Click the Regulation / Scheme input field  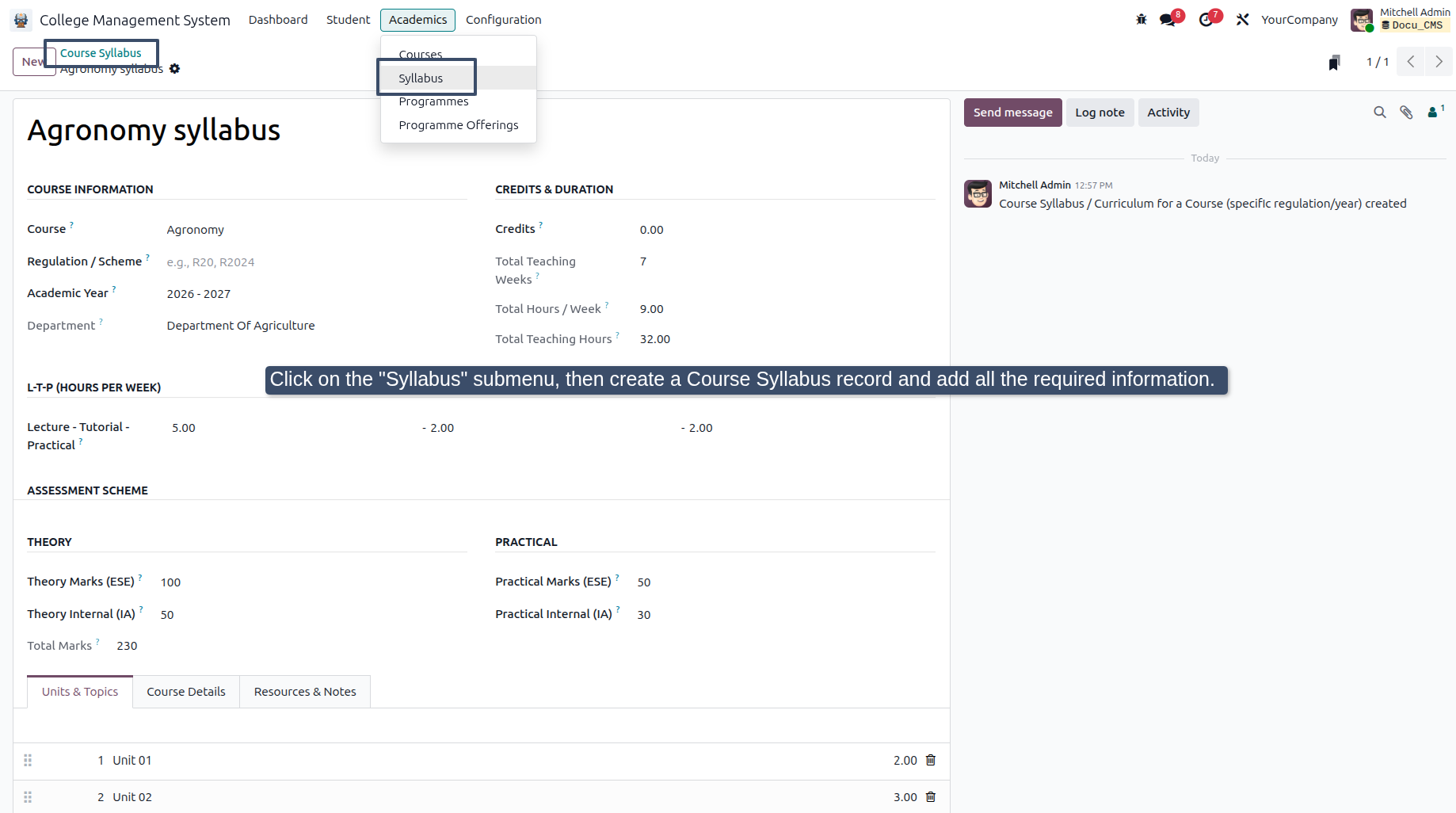[316, 262]
